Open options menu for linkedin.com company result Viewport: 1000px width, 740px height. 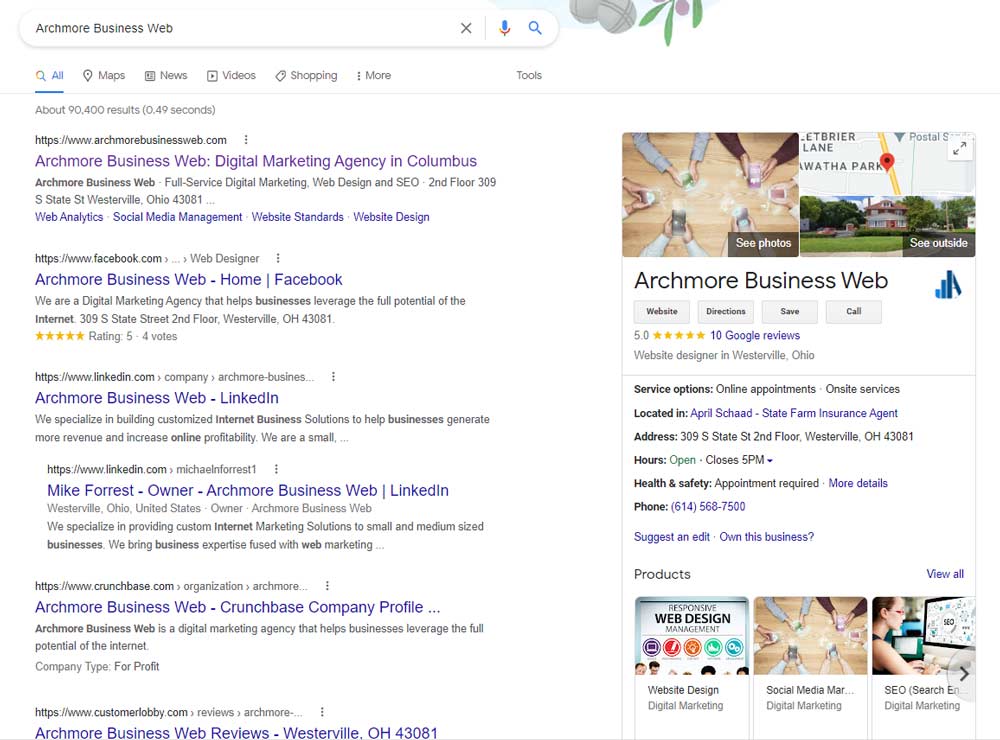pos(333,377)
